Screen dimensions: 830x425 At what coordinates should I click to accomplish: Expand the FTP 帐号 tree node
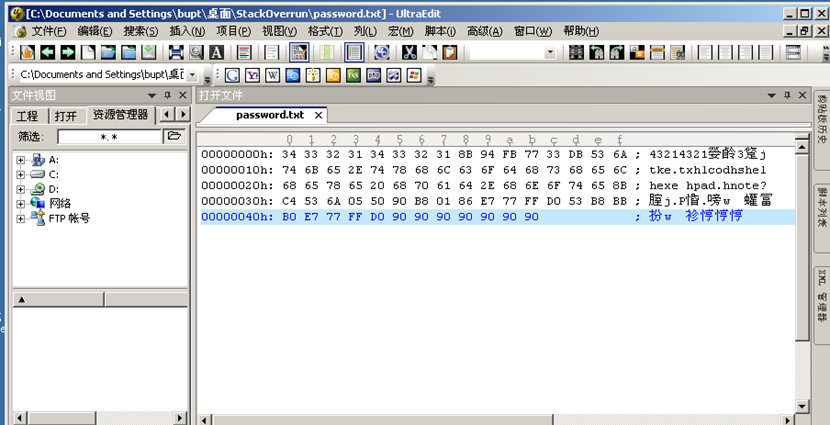pyautogui.click(x=20, y=217)
